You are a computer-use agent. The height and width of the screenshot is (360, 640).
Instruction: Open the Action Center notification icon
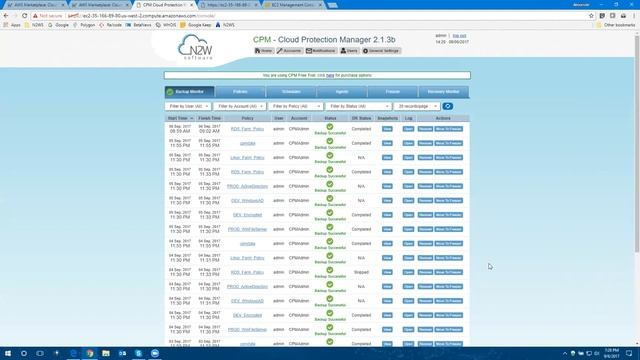629,353
